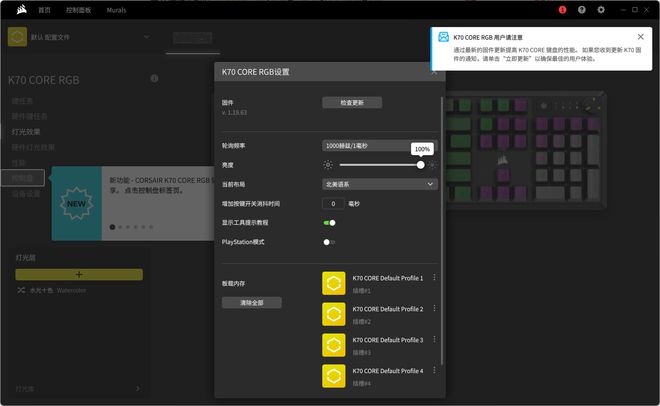
Task: Click the K70 CORE Default Profile 3 name
Action: 388,340
